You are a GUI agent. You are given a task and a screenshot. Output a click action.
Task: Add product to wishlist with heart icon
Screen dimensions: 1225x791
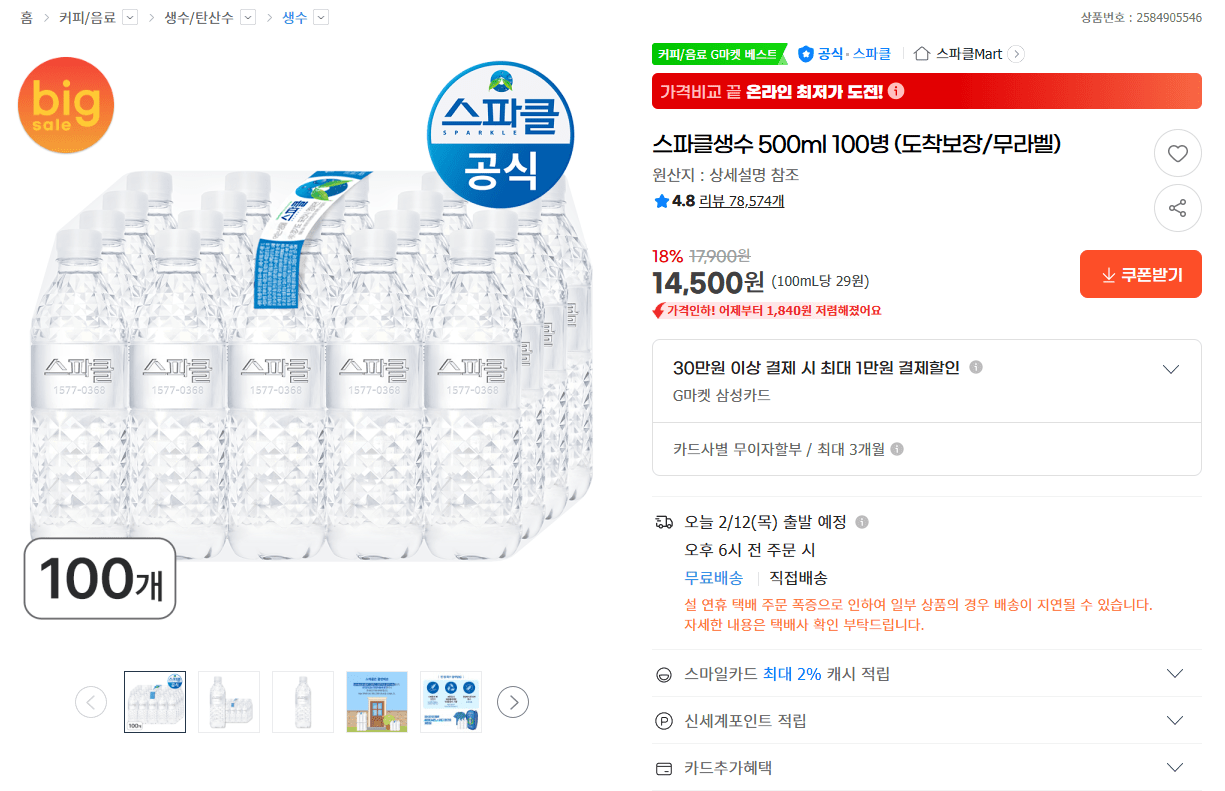tap(1178, 153)
